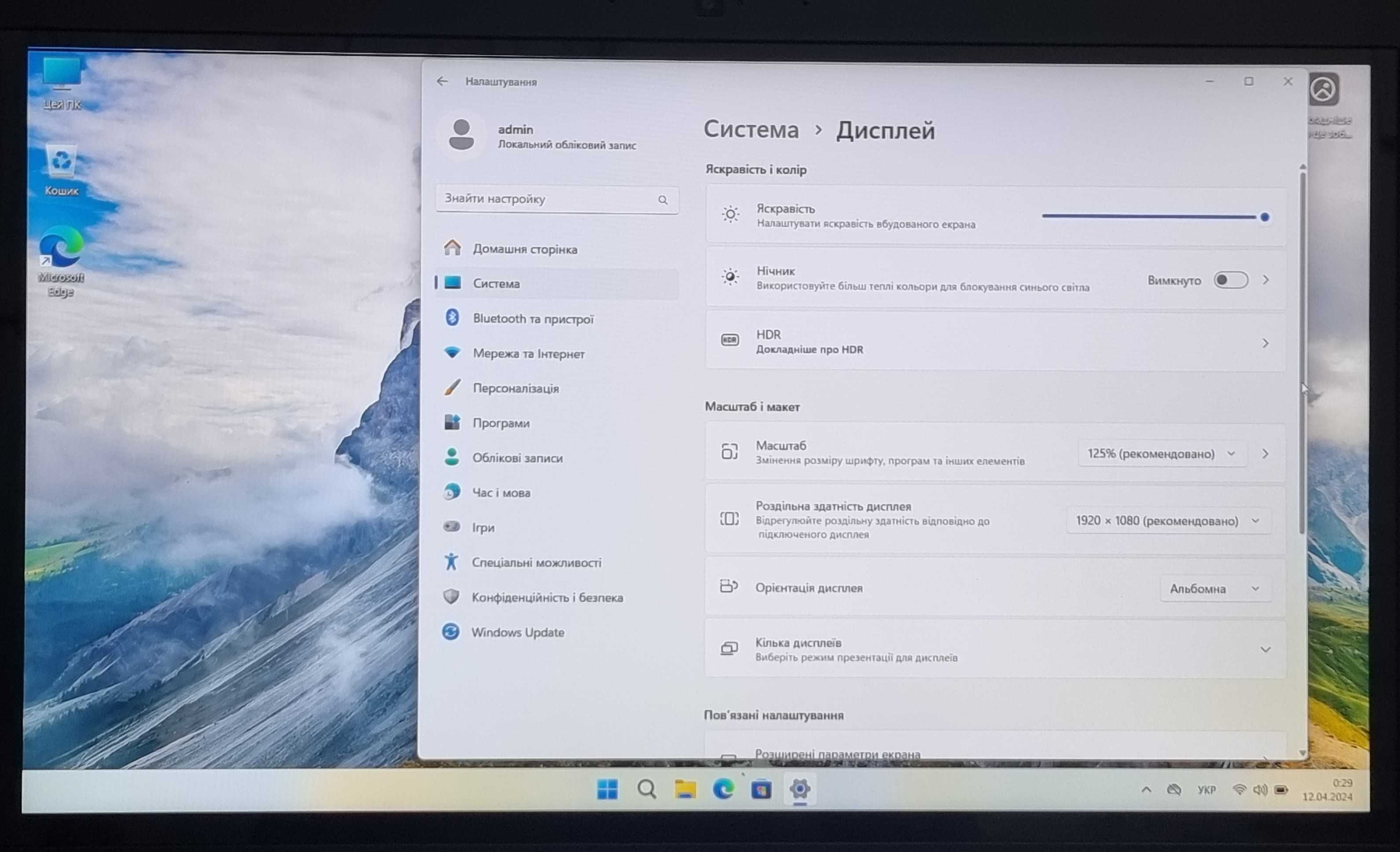Click the Display resolution icon
The image size is (1400, 852).
729,518
